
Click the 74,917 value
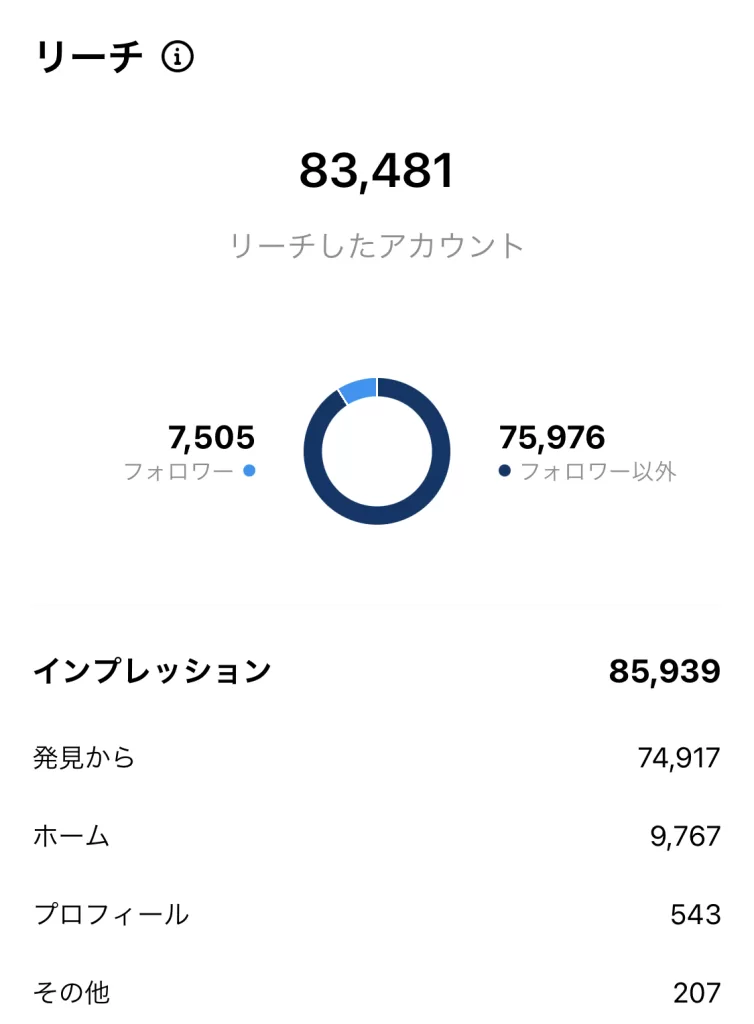click(679, 758)
